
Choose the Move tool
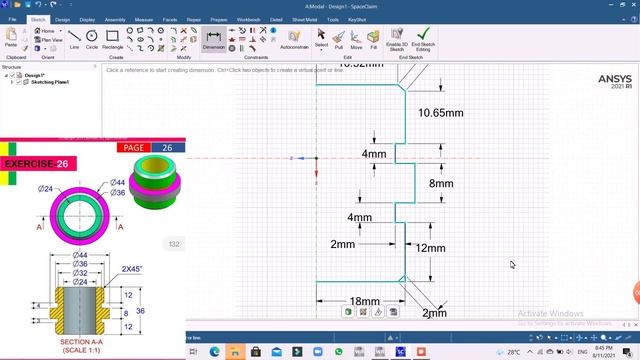point(356,40)
